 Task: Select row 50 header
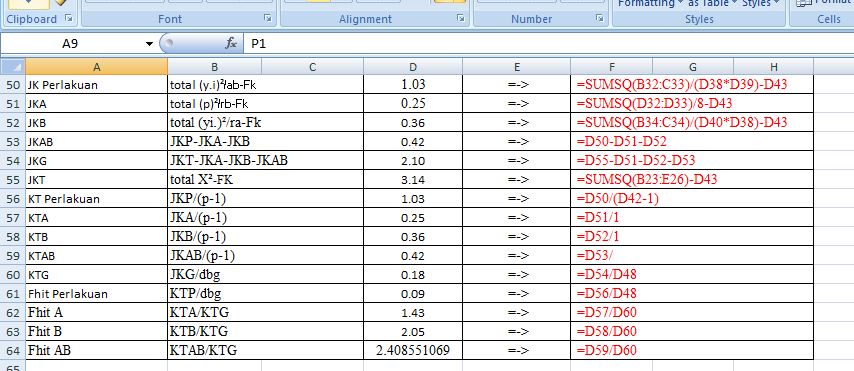coord(13,84)
